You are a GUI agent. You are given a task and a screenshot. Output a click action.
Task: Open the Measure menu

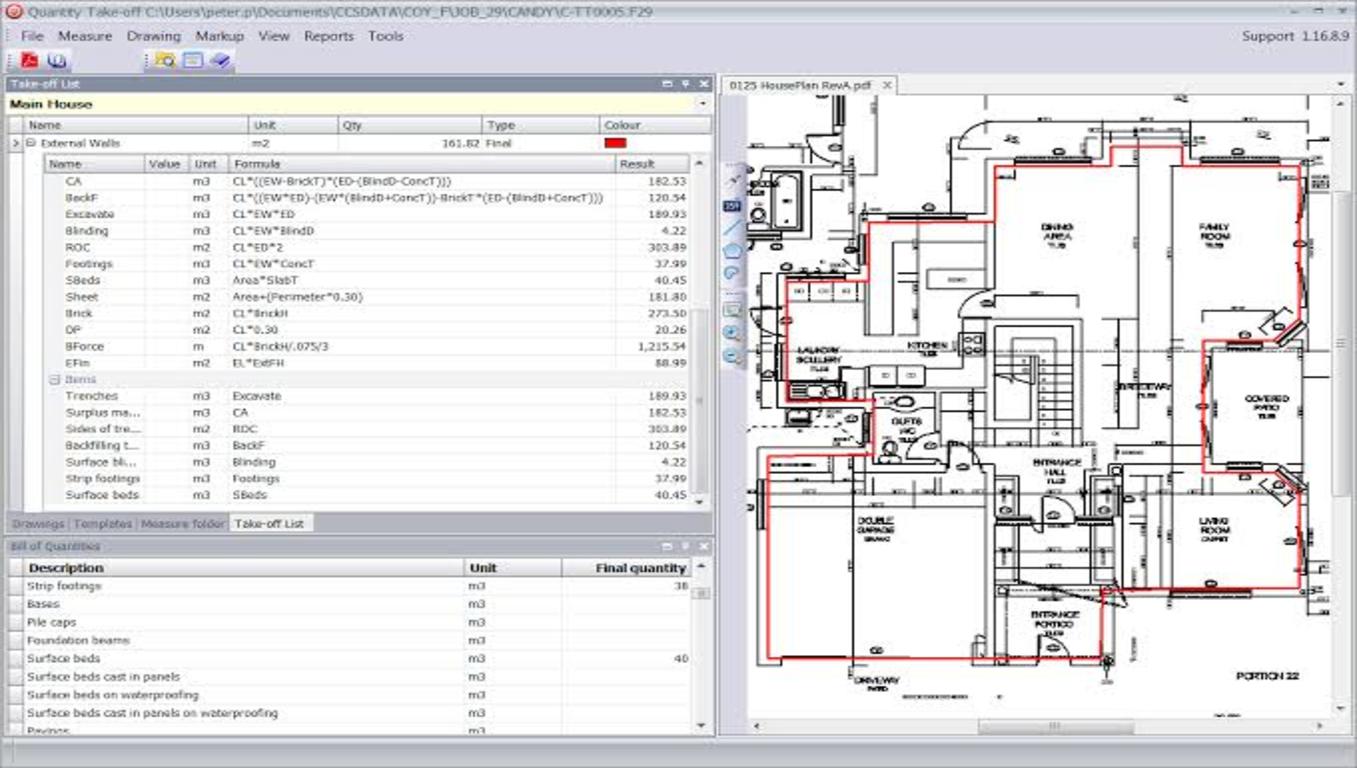pyautogui.click(x=85, y=36)
